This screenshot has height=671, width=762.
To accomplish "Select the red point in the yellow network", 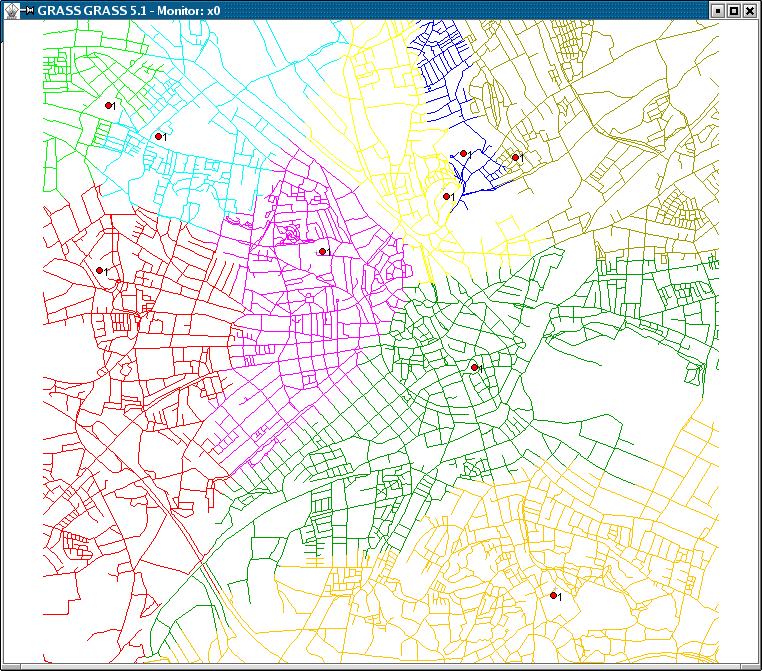I will point(446,197).
